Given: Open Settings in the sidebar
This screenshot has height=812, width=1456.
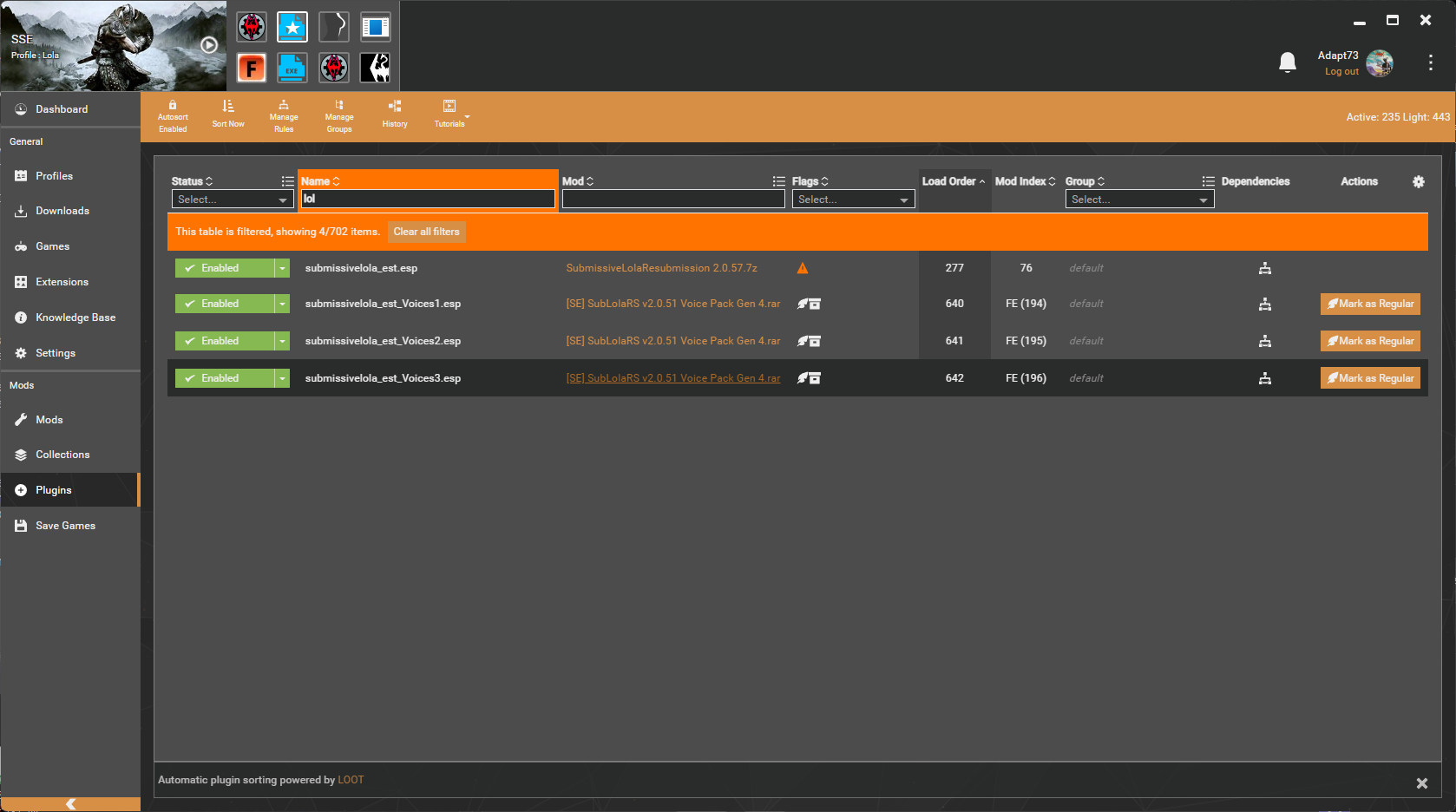Looking at the screenshot, I should 70,353.
